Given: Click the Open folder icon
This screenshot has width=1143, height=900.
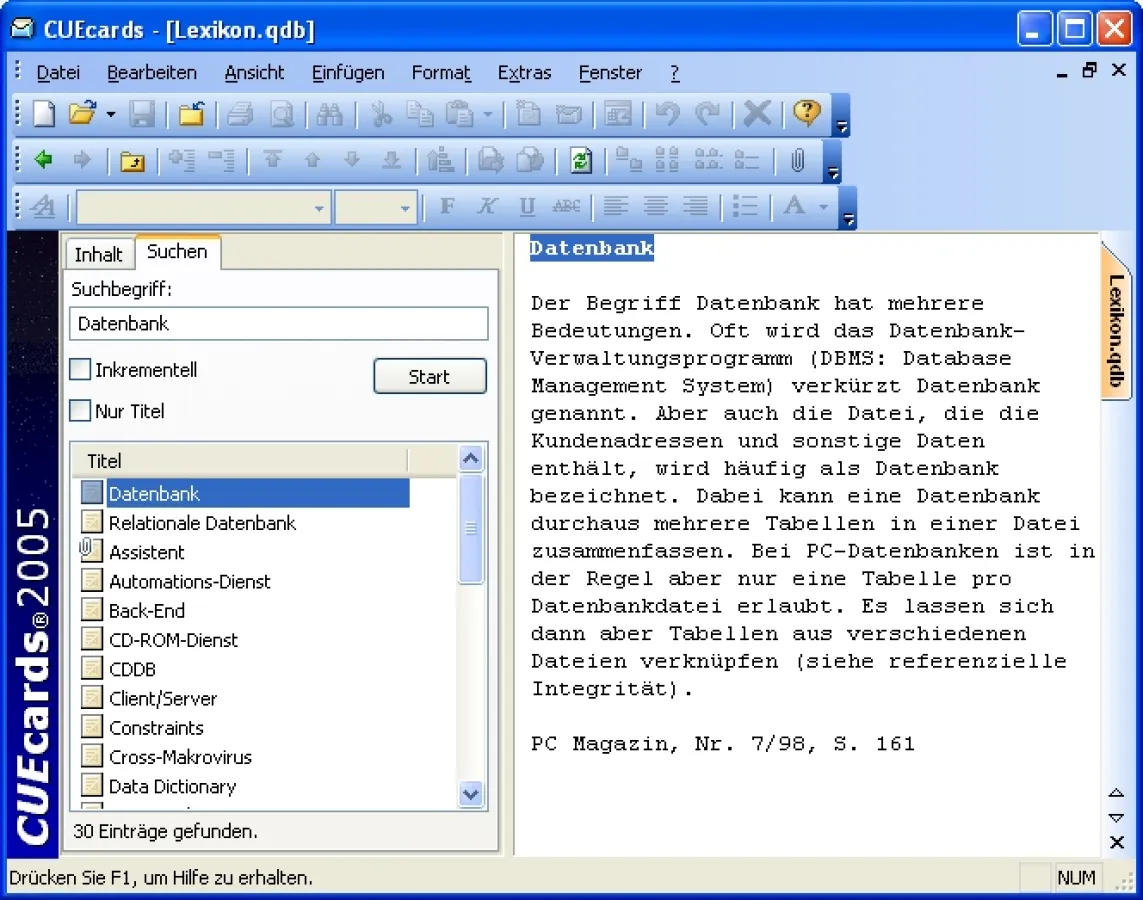Looking at the screenshot, I should [x=82, y=114].
